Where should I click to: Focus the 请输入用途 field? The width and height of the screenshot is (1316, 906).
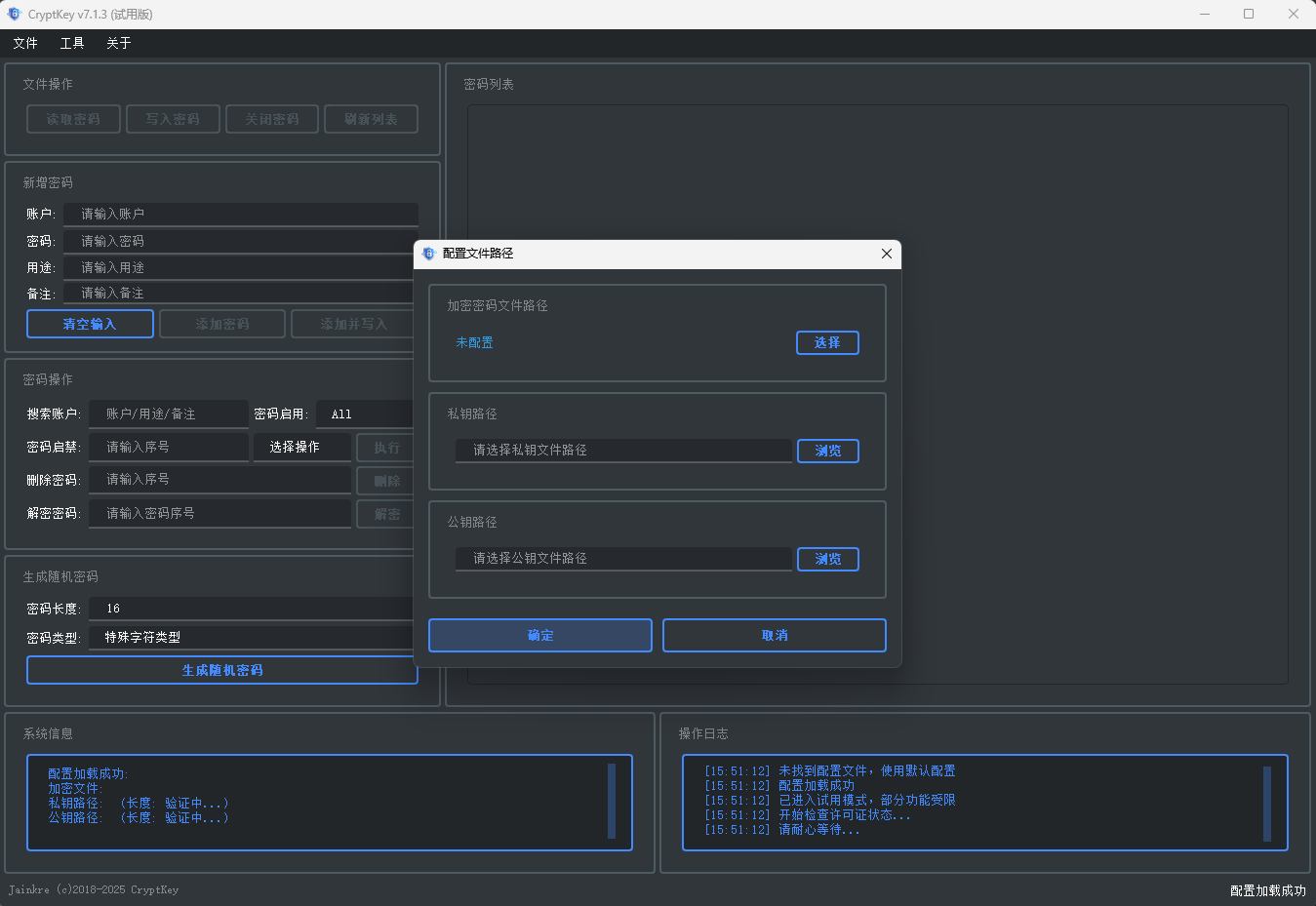coord(239,267)
